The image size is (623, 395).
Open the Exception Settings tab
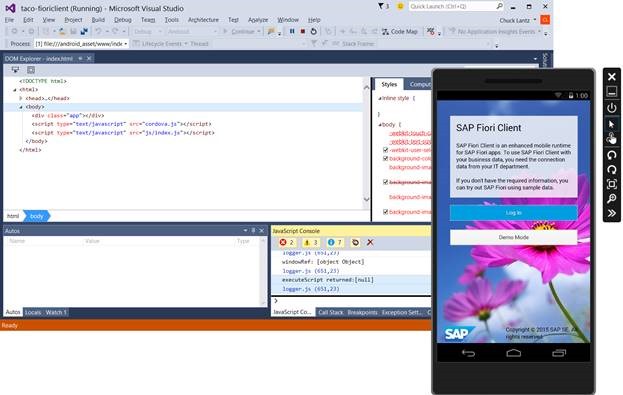(x=402, y=312)
